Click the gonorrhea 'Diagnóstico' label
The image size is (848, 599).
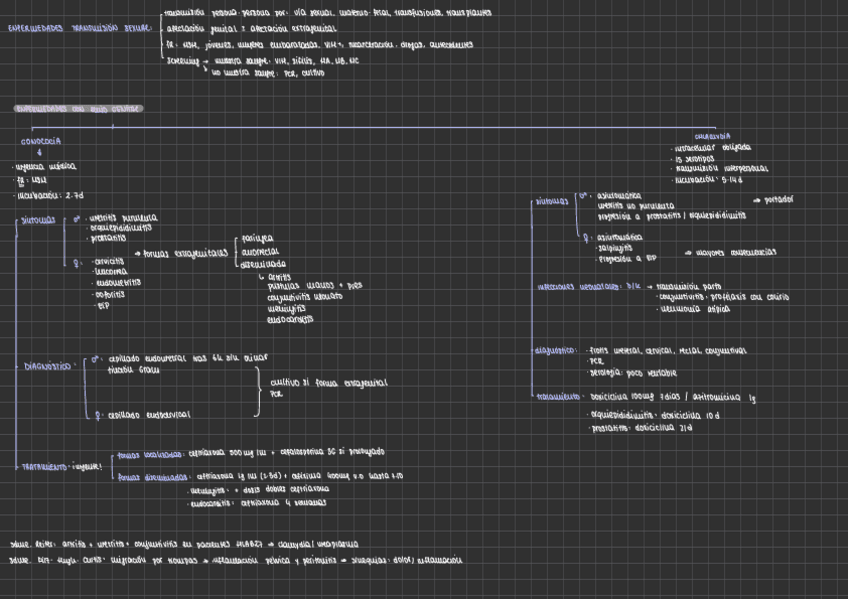(x=47, y=366)
